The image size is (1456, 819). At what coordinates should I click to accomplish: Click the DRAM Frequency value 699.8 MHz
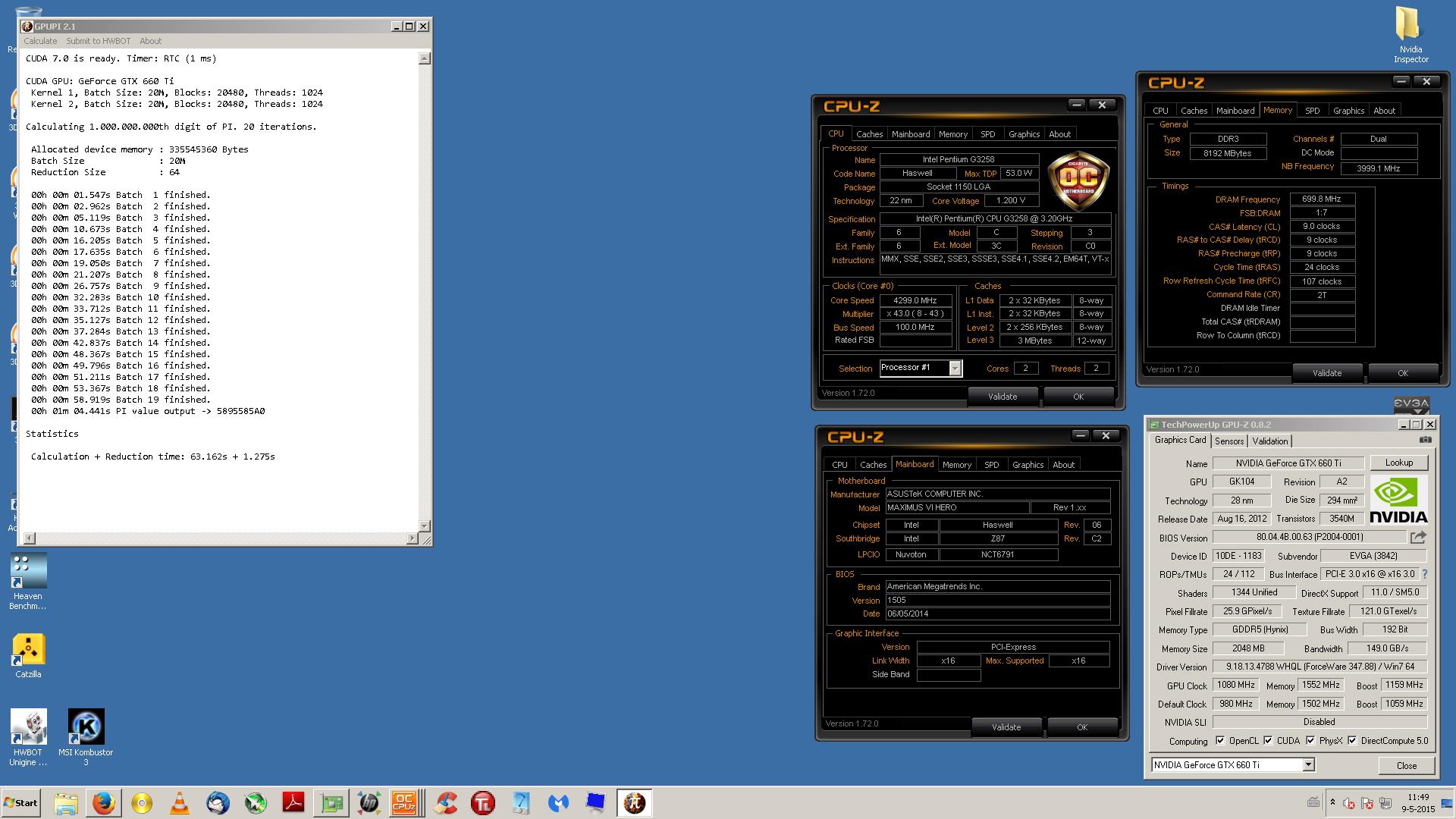tap(1322, 199)
